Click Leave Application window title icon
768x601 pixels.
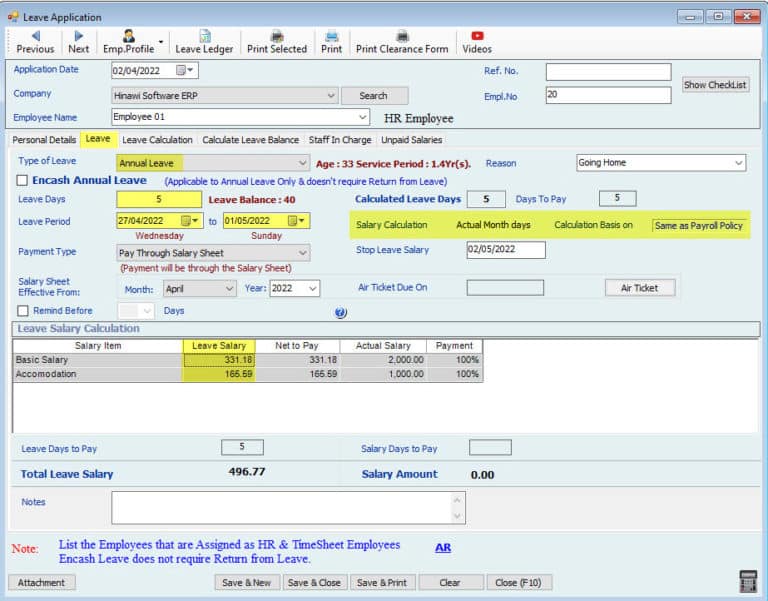[x=13, y=17]
